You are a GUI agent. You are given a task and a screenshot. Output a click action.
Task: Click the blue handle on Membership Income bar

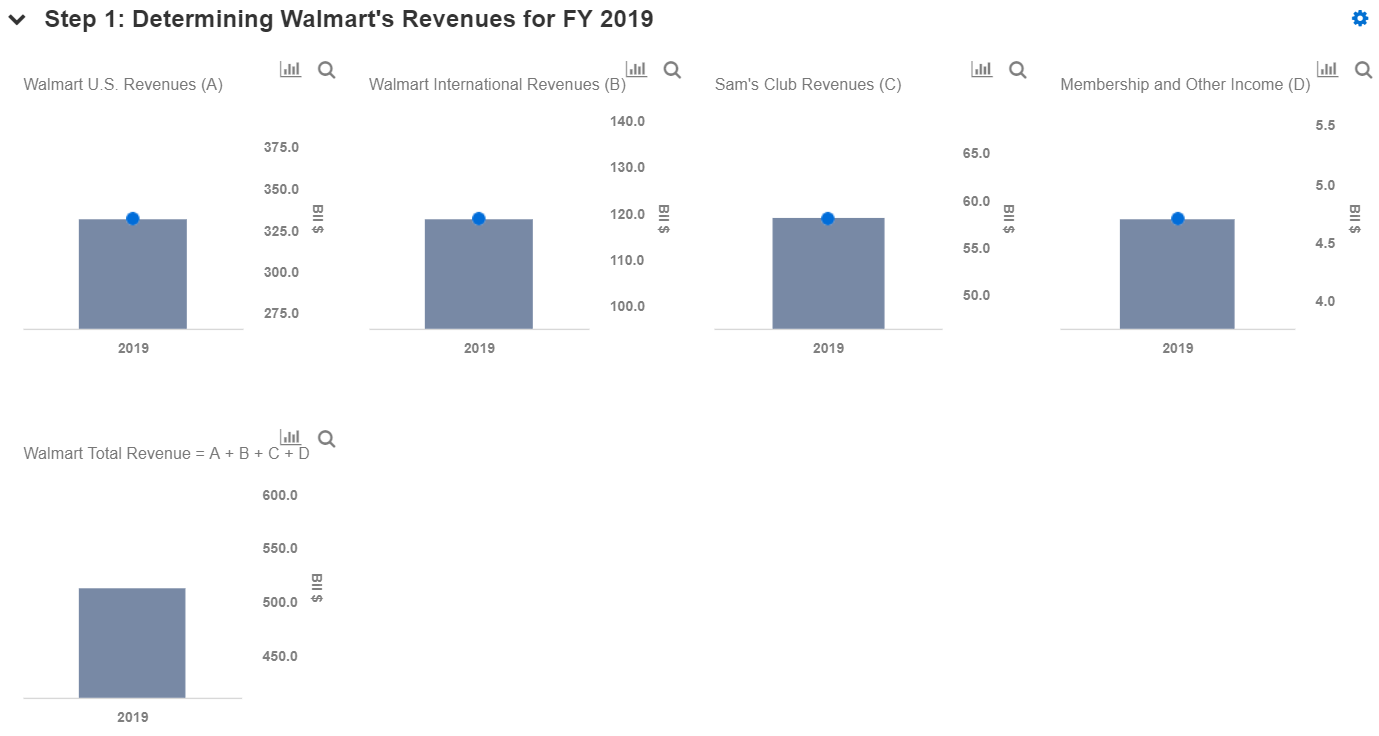tap(1178, 219)
